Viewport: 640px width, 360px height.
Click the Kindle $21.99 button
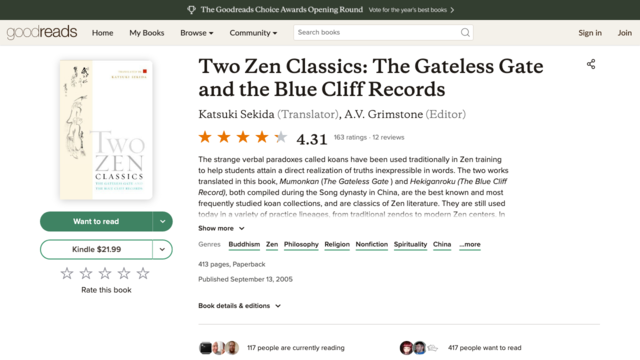pos(96,249)
